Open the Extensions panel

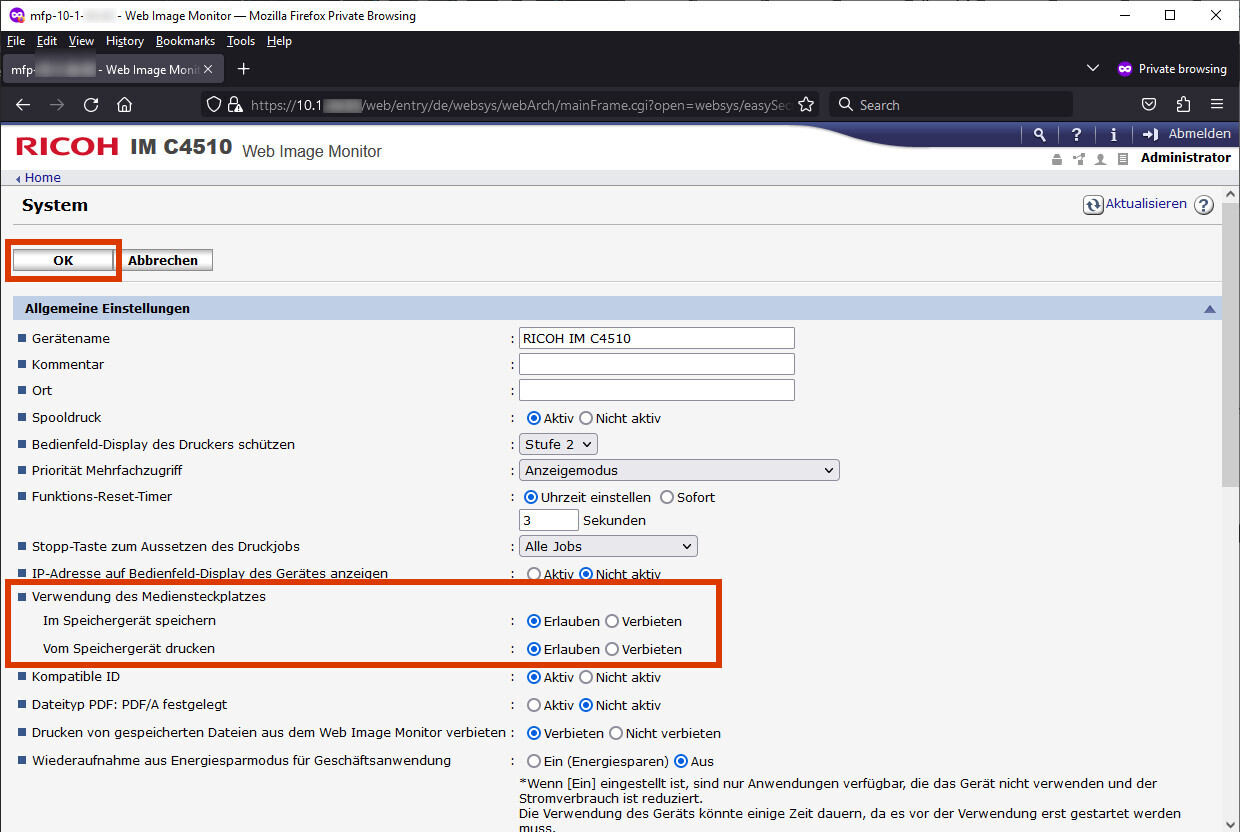click(x=1183, y=105)
